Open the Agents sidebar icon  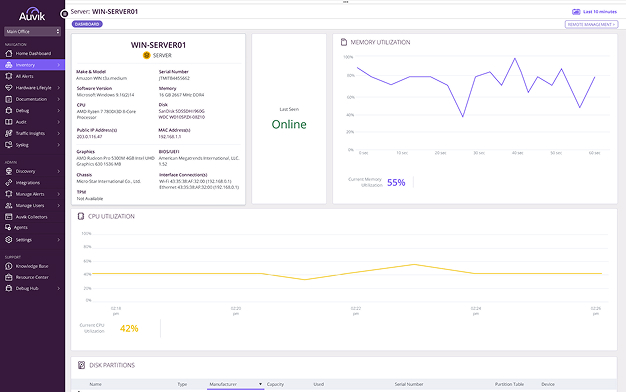[8, 227]
